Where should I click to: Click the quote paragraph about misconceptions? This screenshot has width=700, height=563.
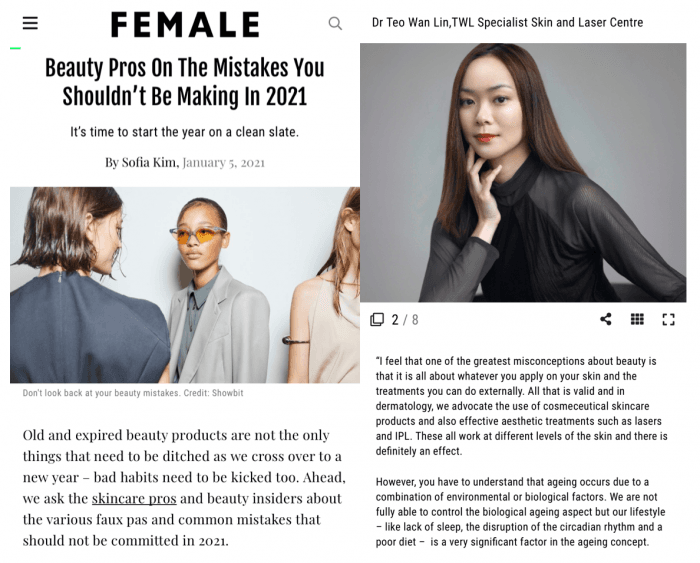click(x=521, y=406)
